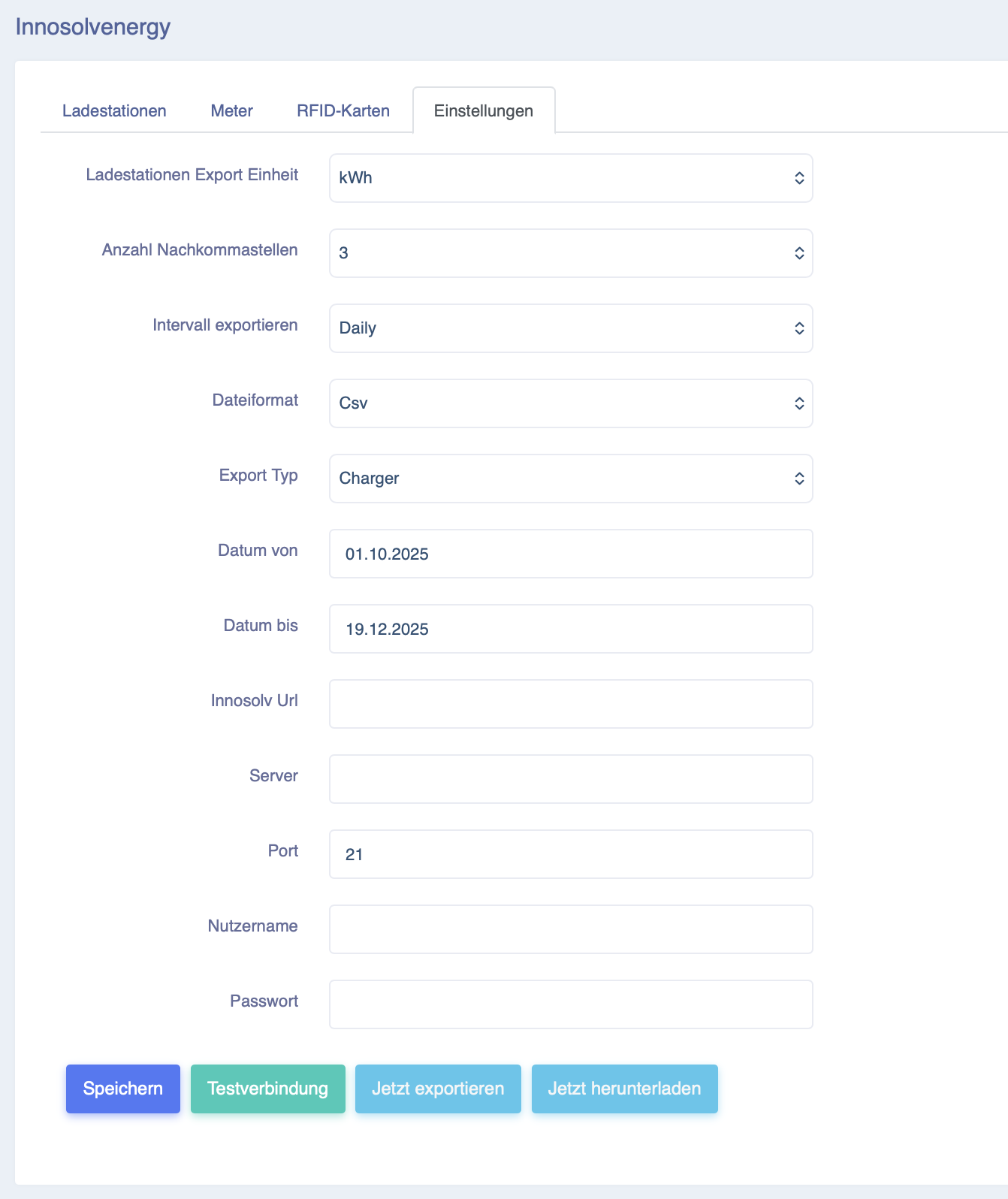Start export with Jetzt exportieren
Viewport: 1008px width, 1199px height.
tap(438, 1089)
